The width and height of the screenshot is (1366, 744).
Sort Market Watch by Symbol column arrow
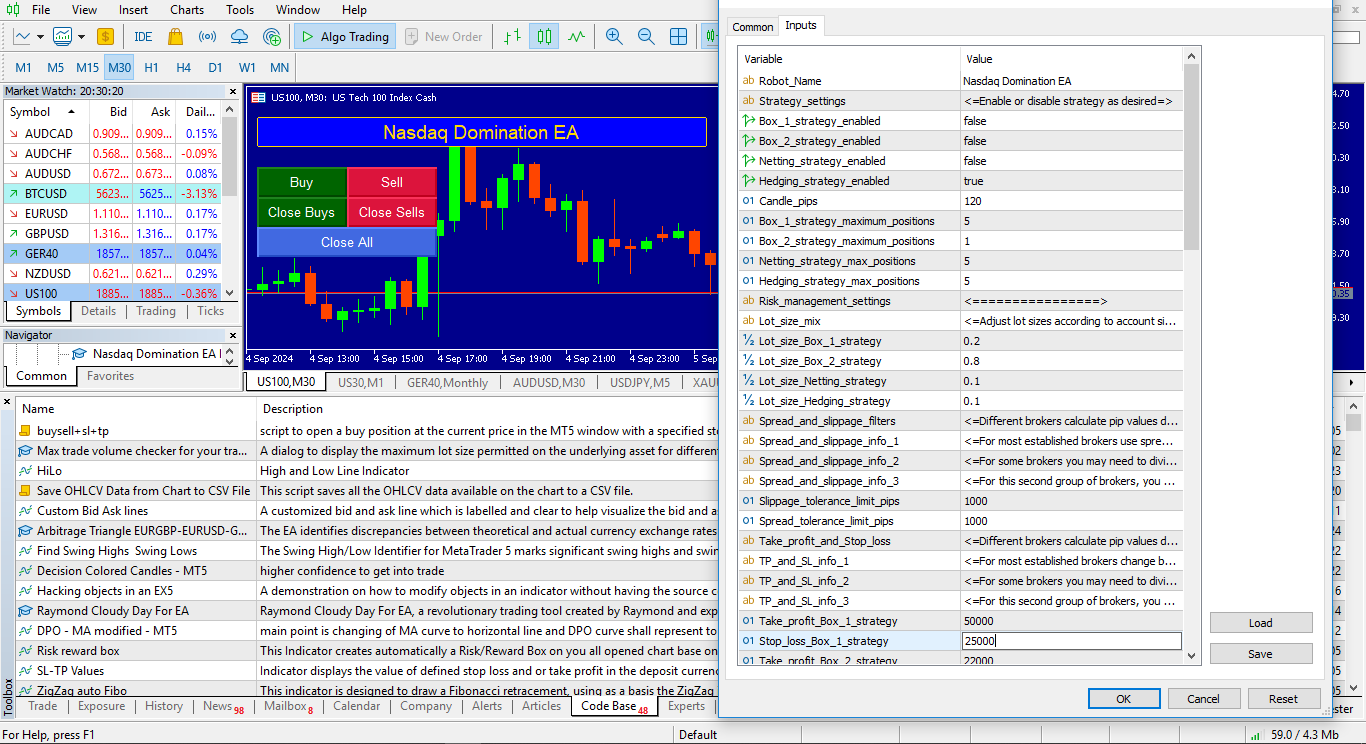tap(71, 112)
